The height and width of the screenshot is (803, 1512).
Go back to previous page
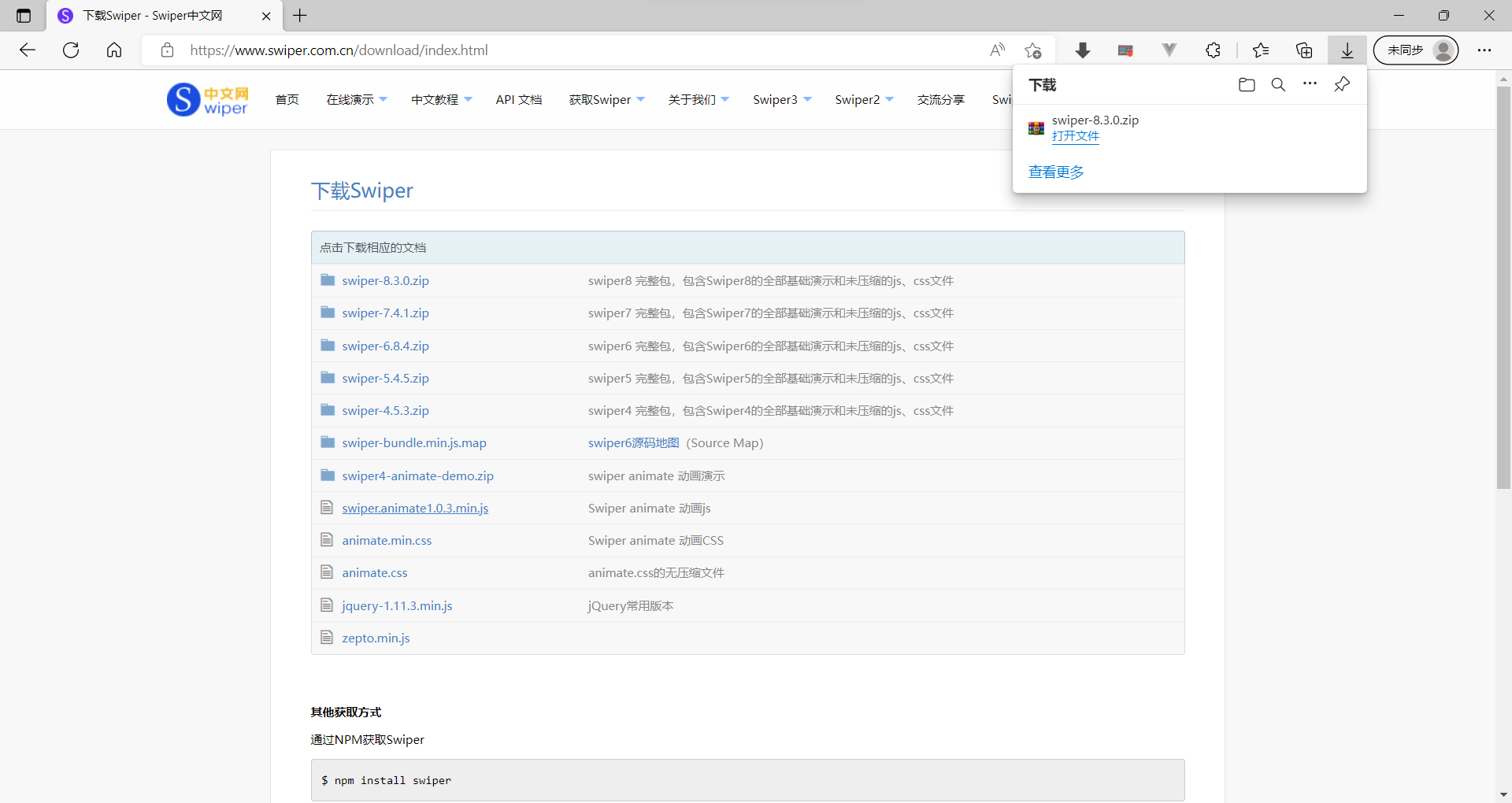(28, 50)
